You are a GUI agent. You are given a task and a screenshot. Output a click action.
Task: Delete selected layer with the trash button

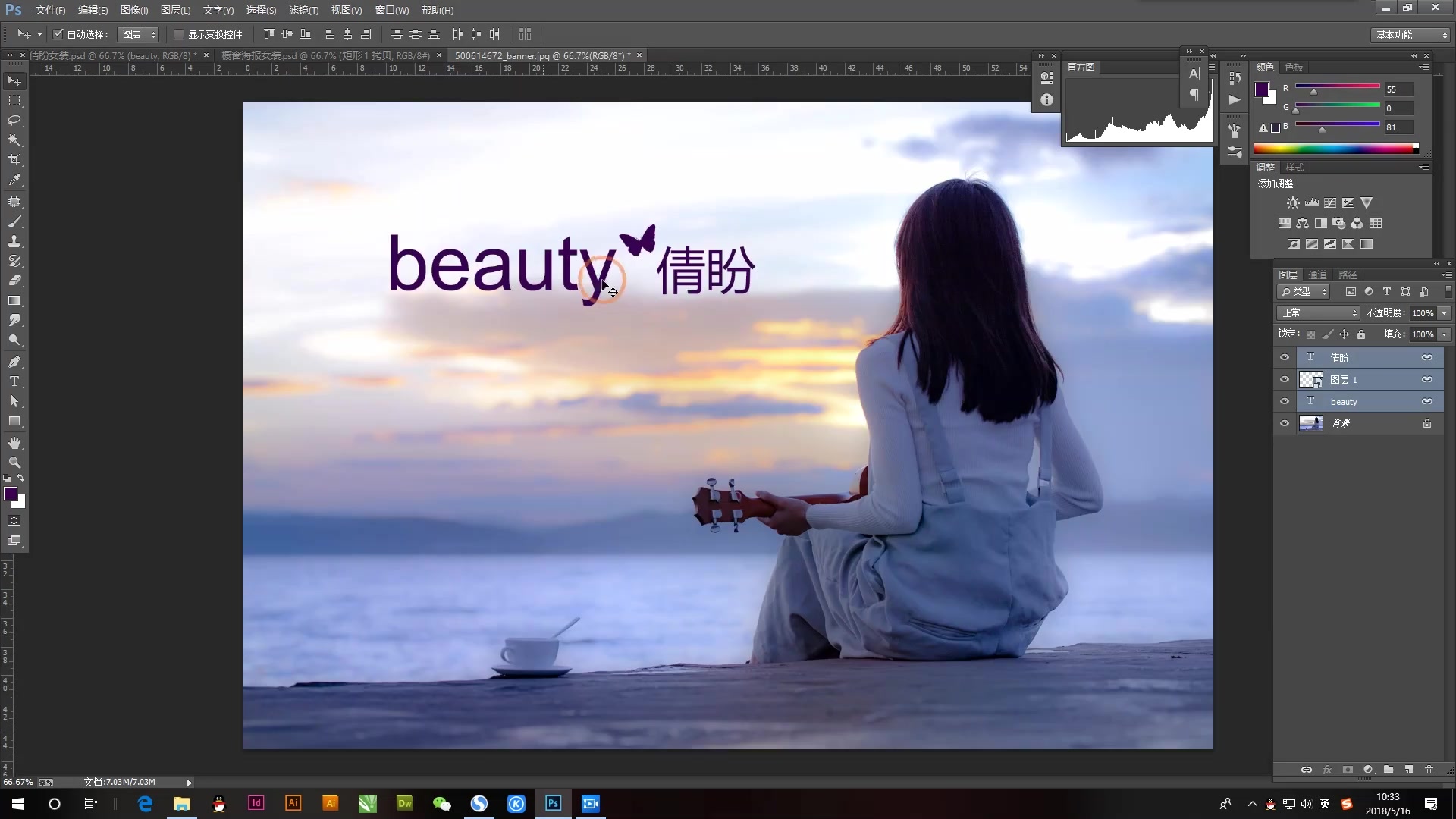[x=1429, y=769]
